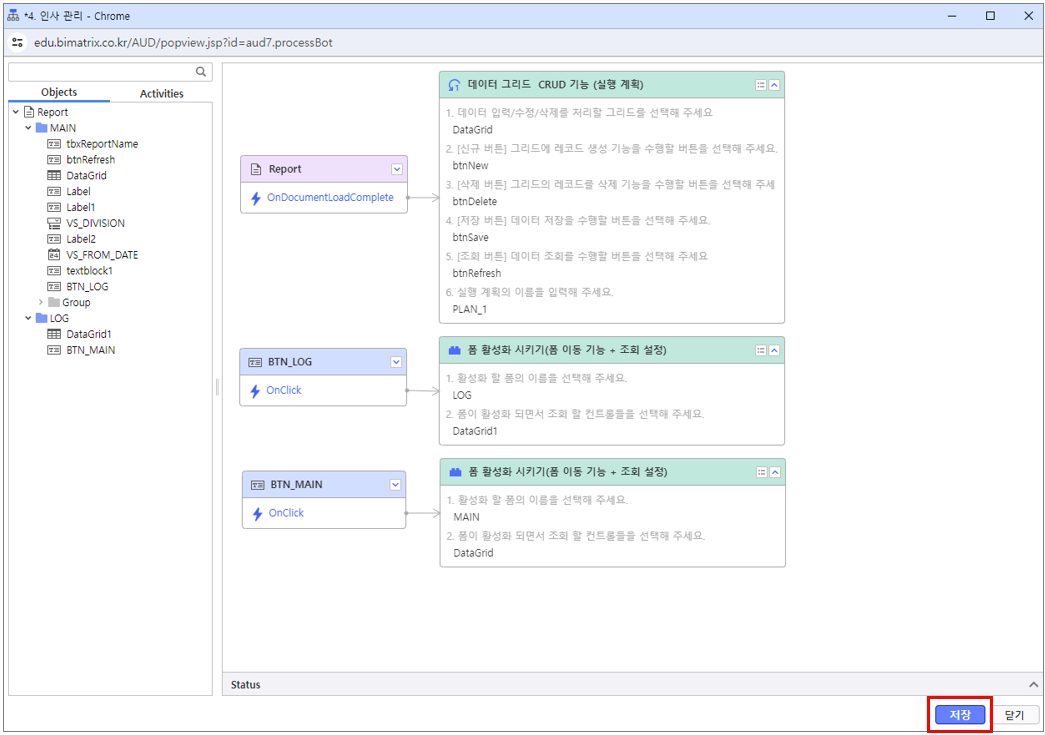Click the OnClick event link under BTN_LOG
1045x735 pixels.
[283, 391]
